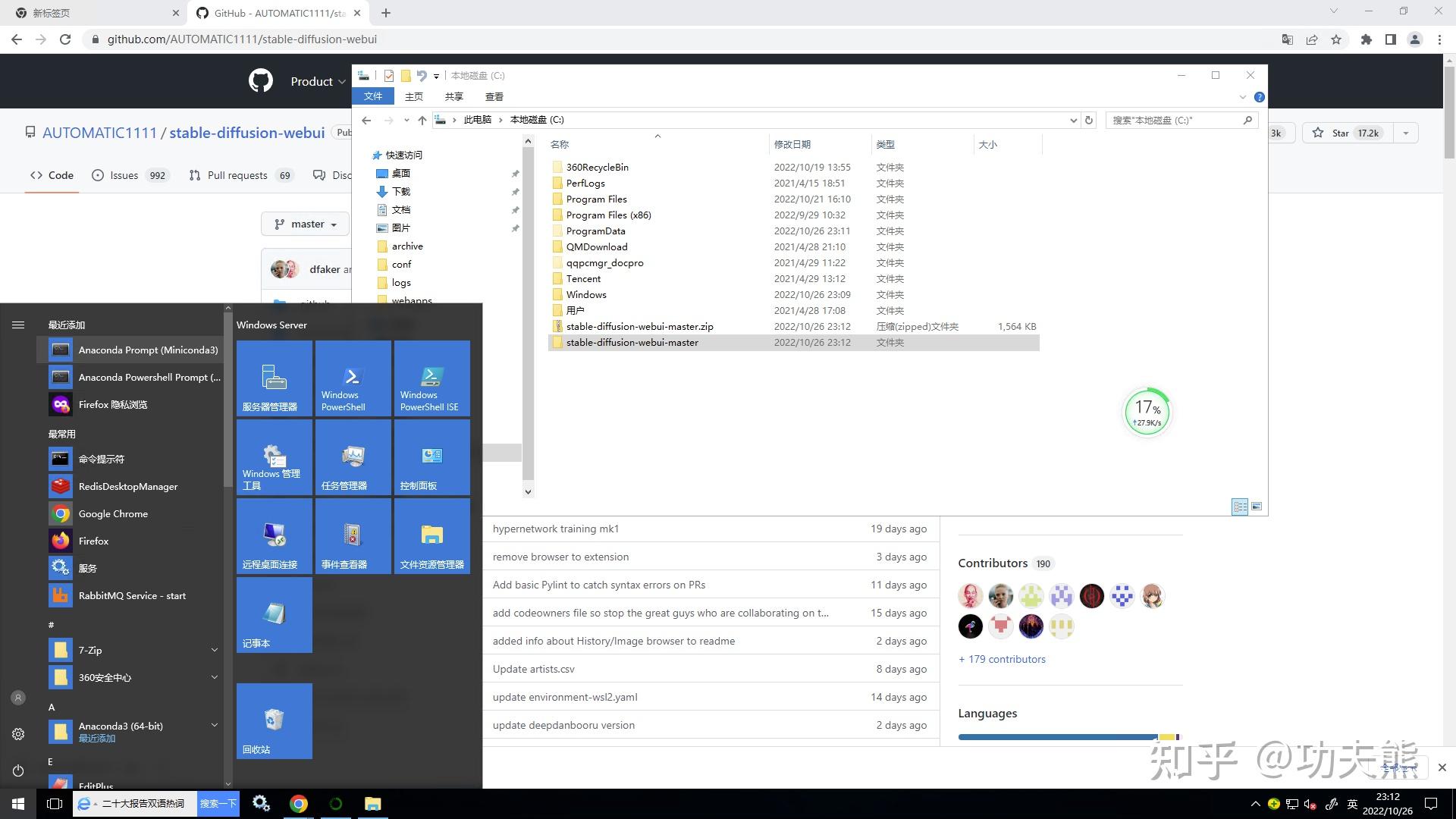Viewport: 1456px width, 819px height.
Task: Expand the Anaconda3 (64-bit) group
Action: (215, 726)
